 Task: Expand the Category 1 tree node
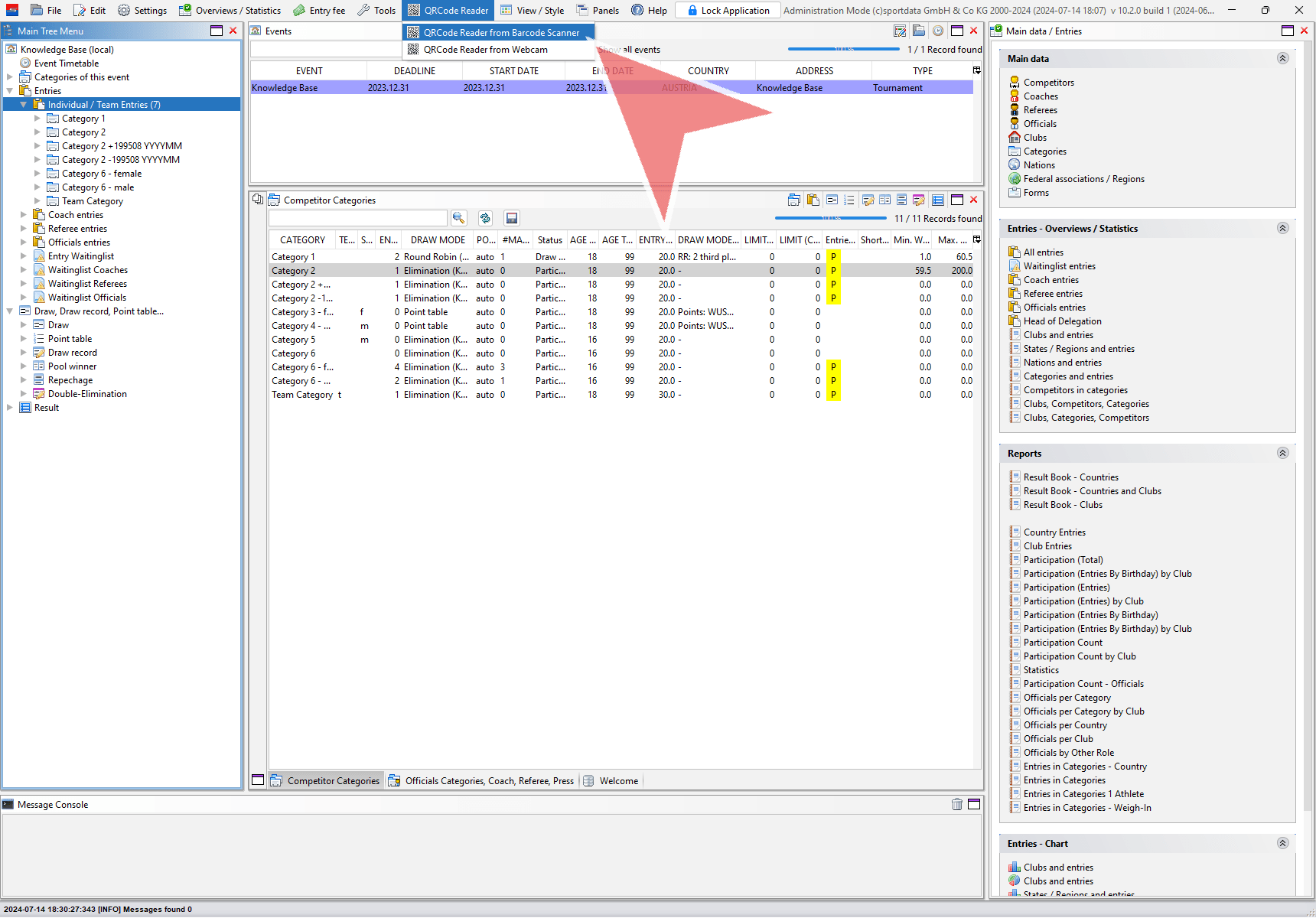point(37,119)
